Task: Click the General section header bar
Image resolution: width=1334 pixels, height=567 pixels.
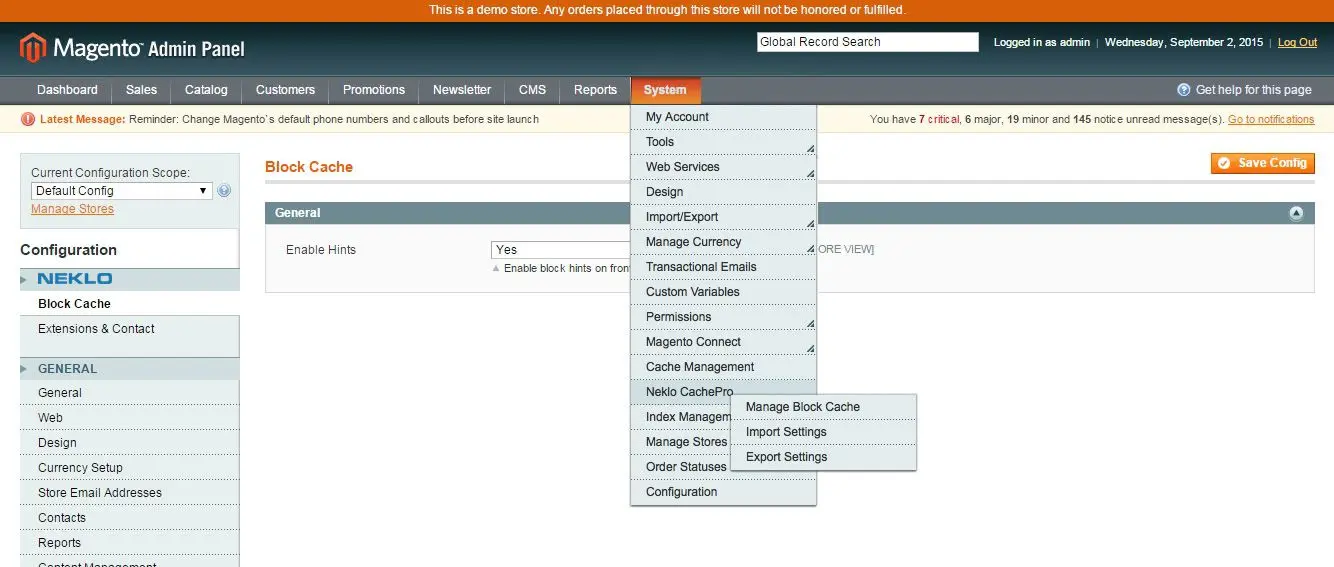Action: pyautogui.click(x=790, y=213)
